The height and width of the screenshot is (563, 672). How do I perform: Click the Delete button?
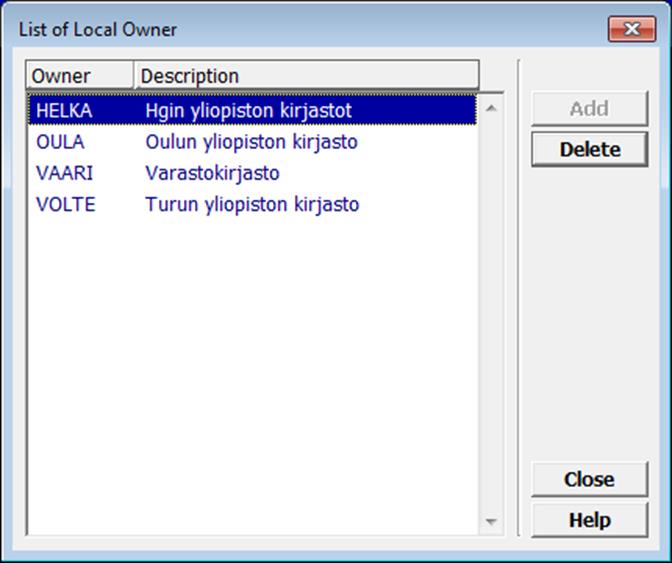tap(590, 149)
